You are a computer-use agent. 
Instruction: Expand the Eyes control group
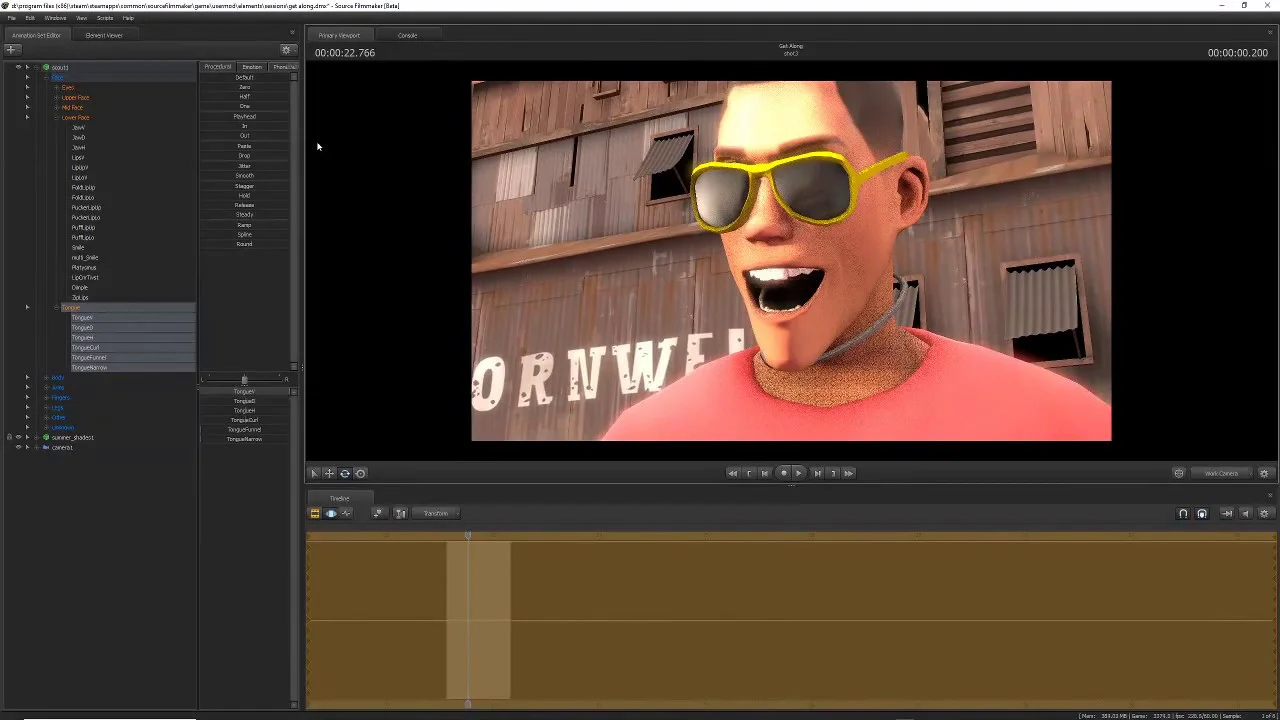click(x=55, y=87)
